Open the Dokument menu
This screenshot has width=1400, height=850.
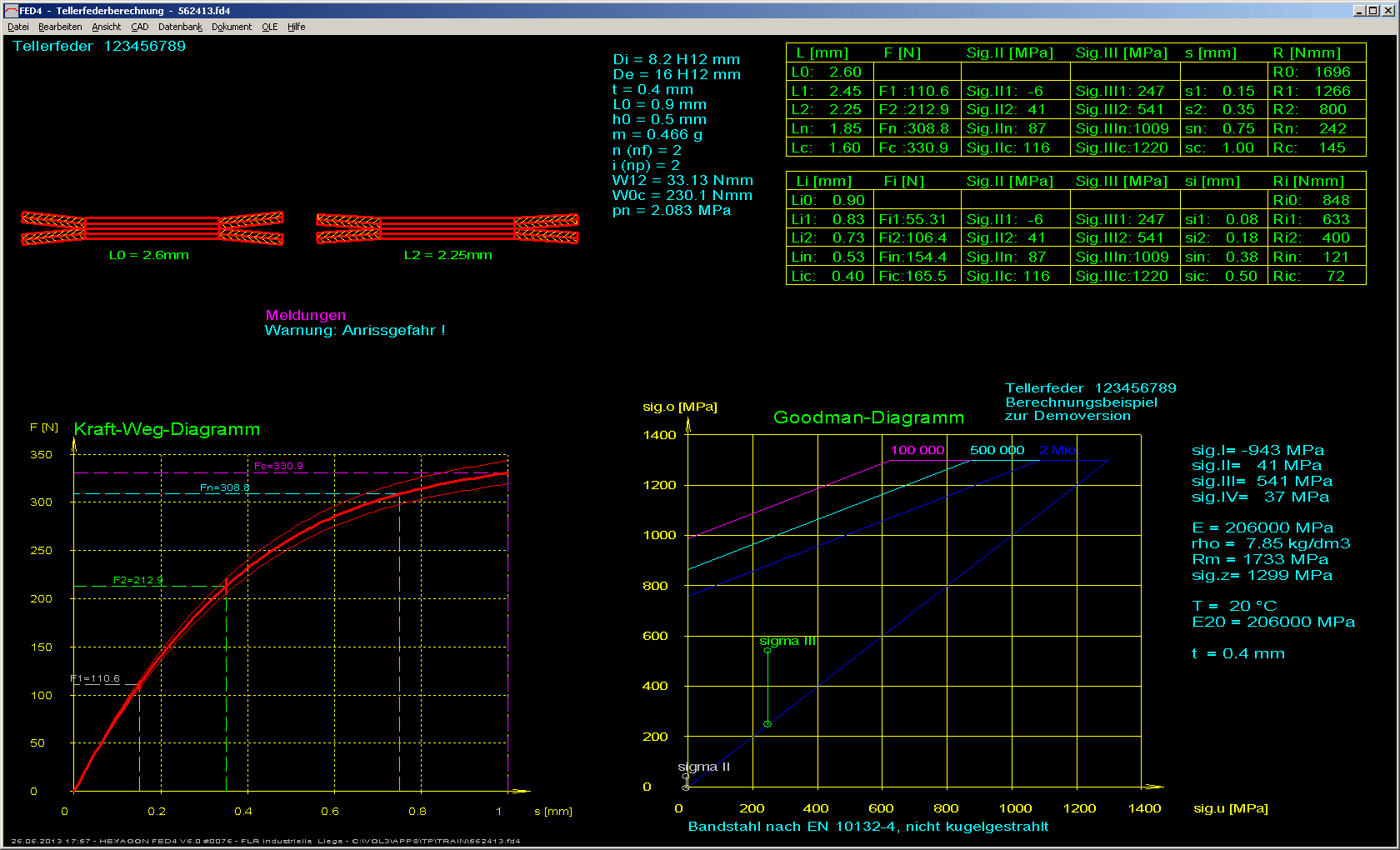pos(232,27)
